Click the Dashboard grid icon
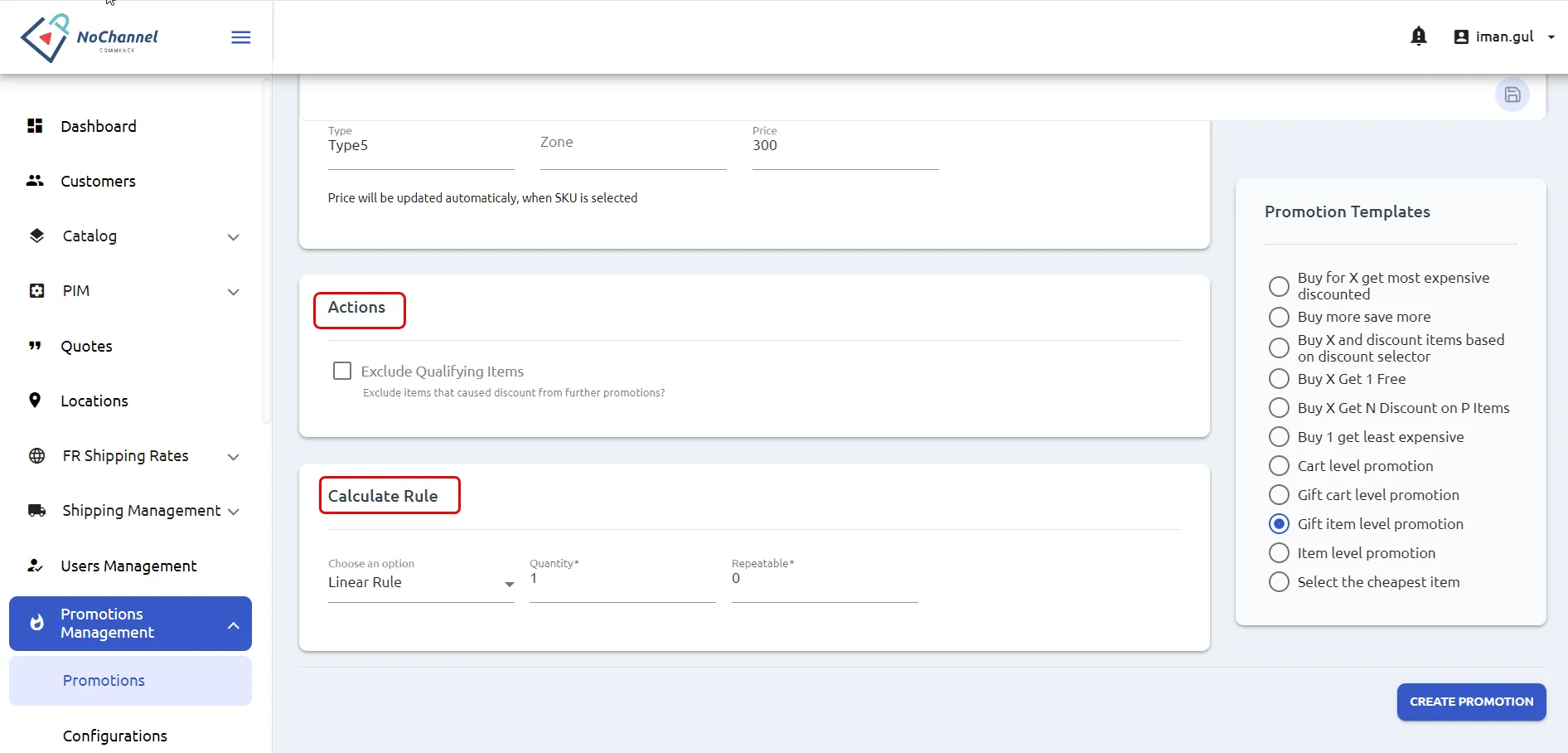This screenshot has width=1568, height=753. pos(35,126)
